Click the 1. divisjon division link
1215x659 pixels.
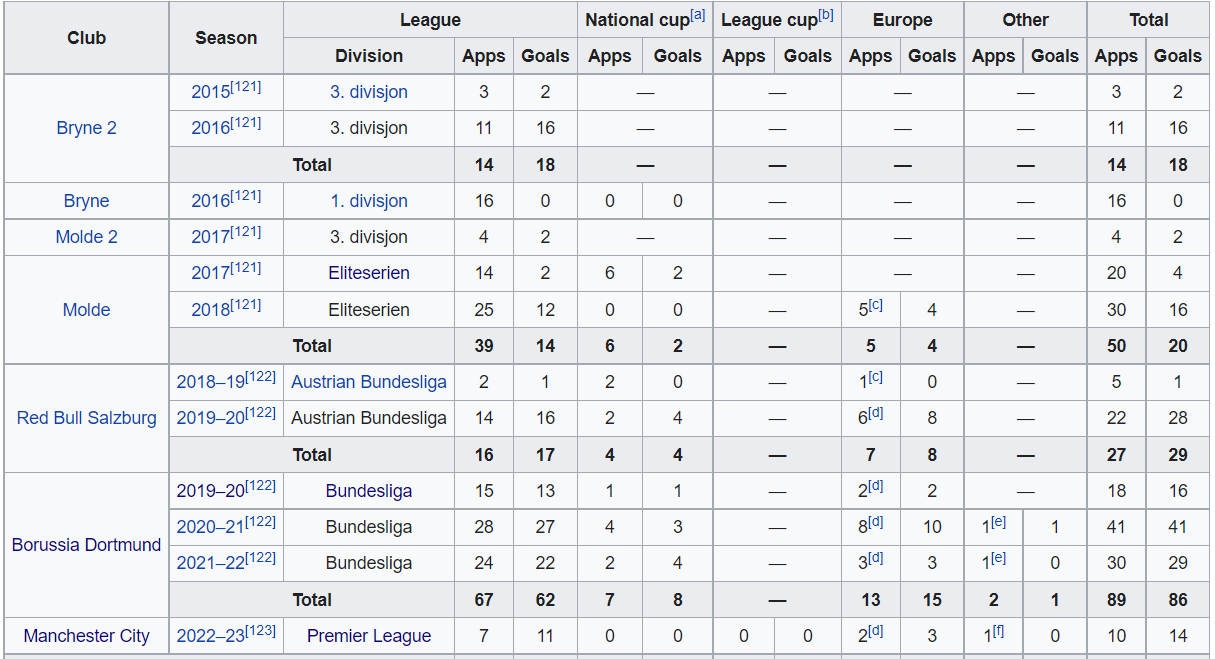pos(369,201)
